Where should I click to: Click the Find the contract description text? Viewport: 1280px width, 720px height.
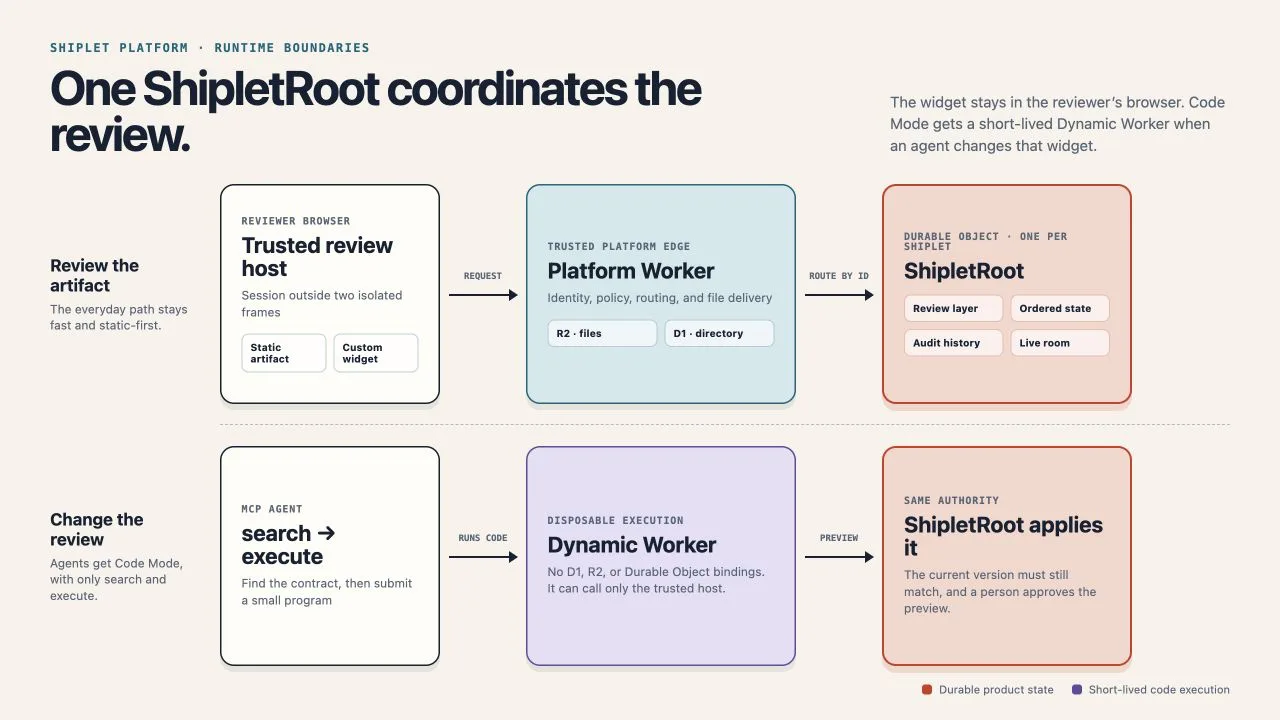pyautogui.click(x=327, y=592)
